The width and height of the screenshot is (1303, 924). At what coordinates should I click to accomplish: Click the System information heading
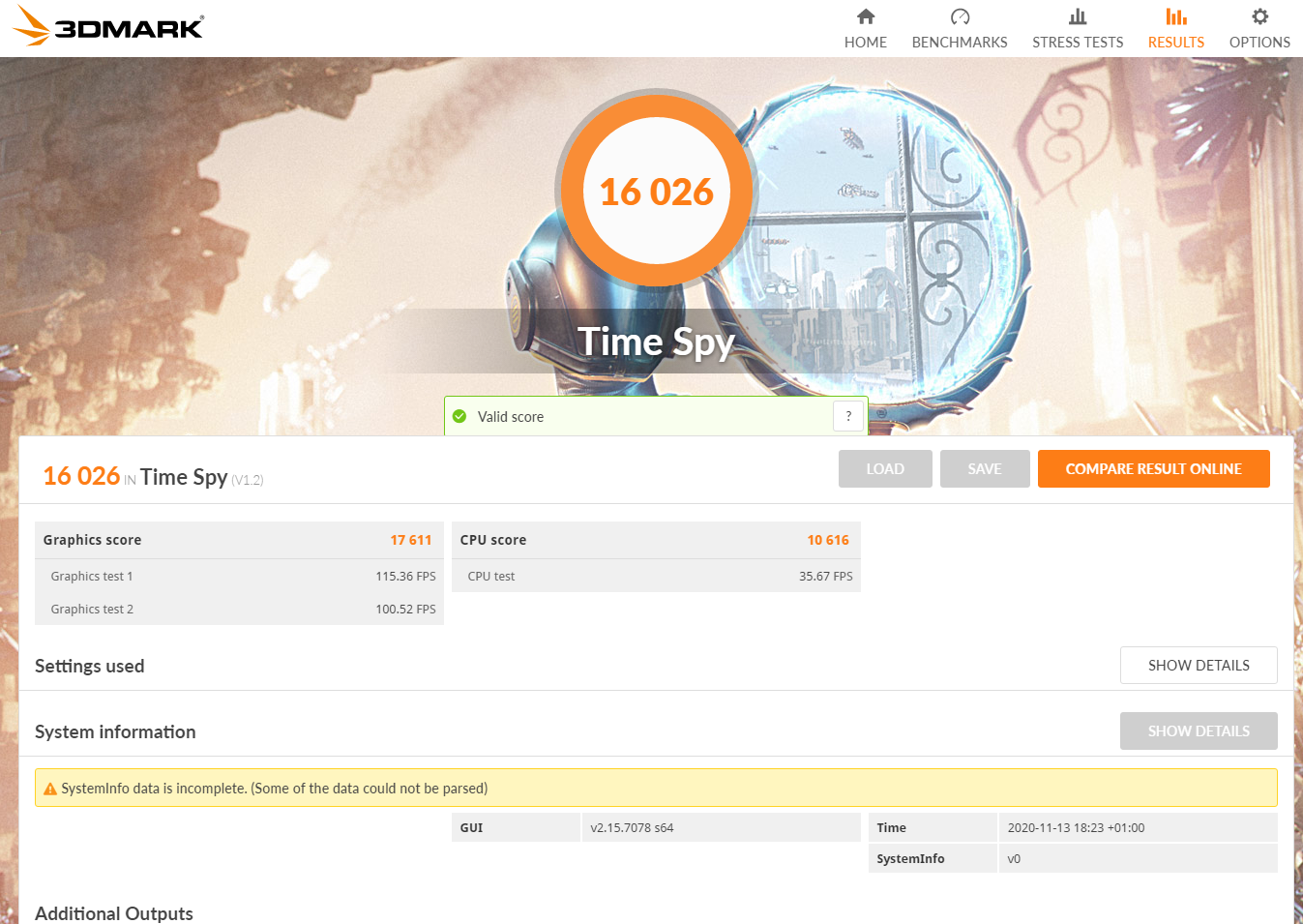(x=115, y=732)
